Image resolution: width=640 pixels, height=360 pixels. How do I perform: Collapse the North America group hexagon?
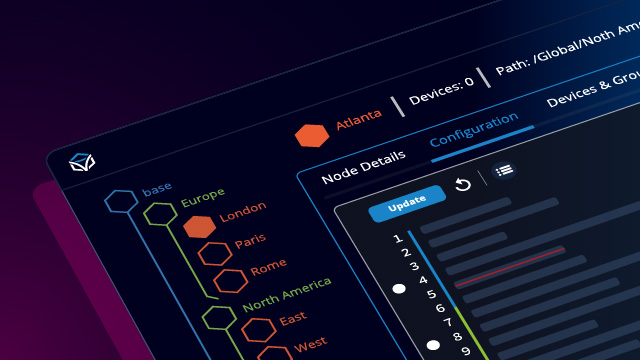(x=219, y=318)
